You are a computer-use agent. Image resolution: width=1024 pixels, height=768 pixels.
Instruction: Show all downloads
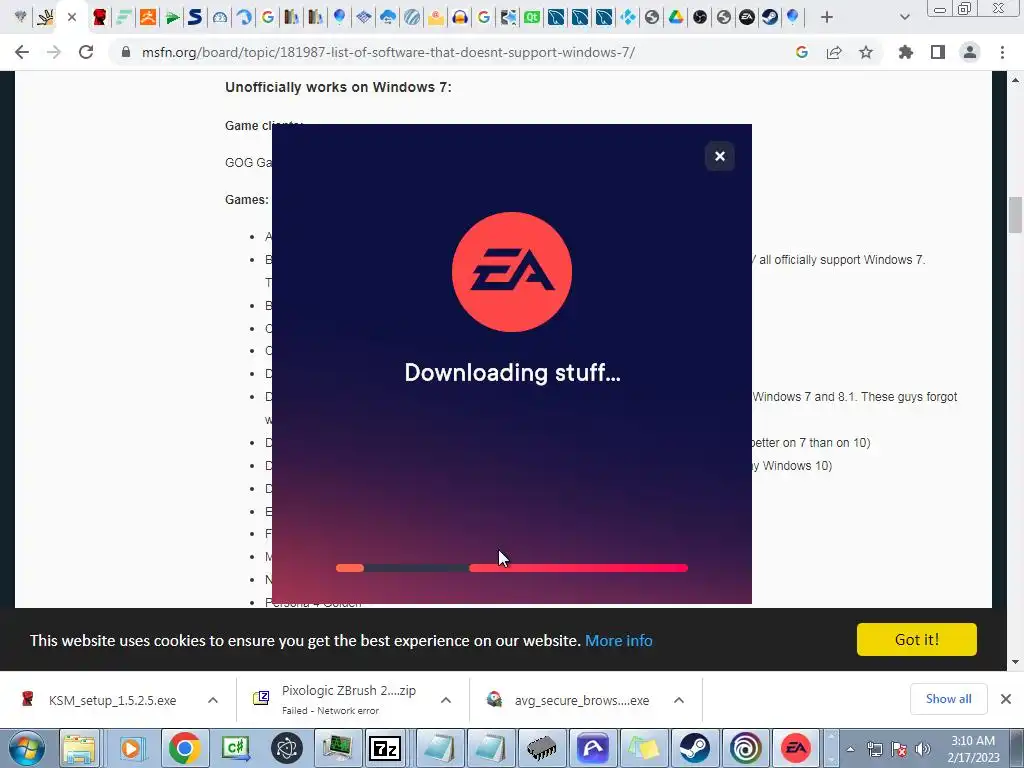point(948,699)
